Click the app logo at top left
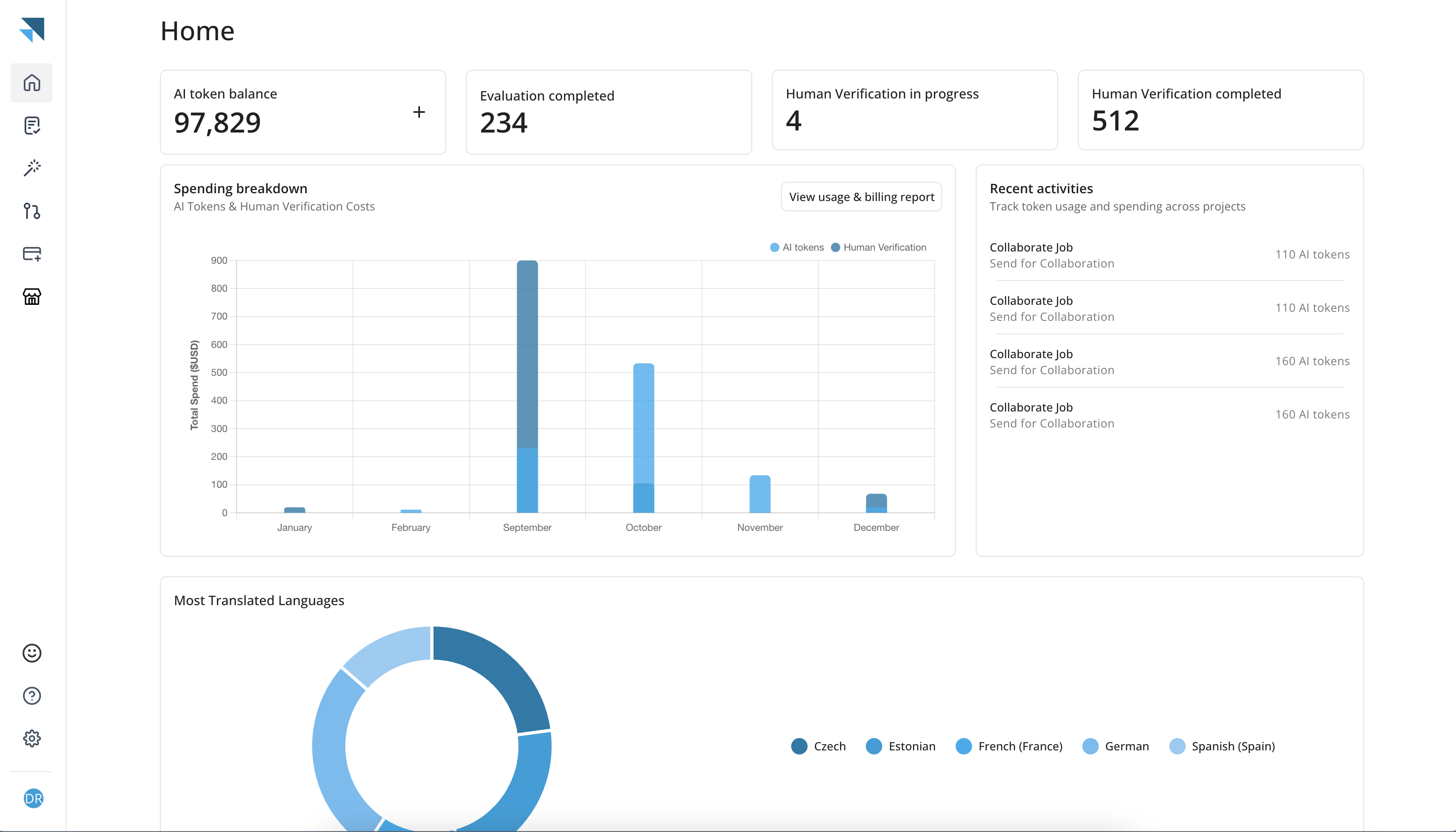1456x832 pixels. (32, 30)
